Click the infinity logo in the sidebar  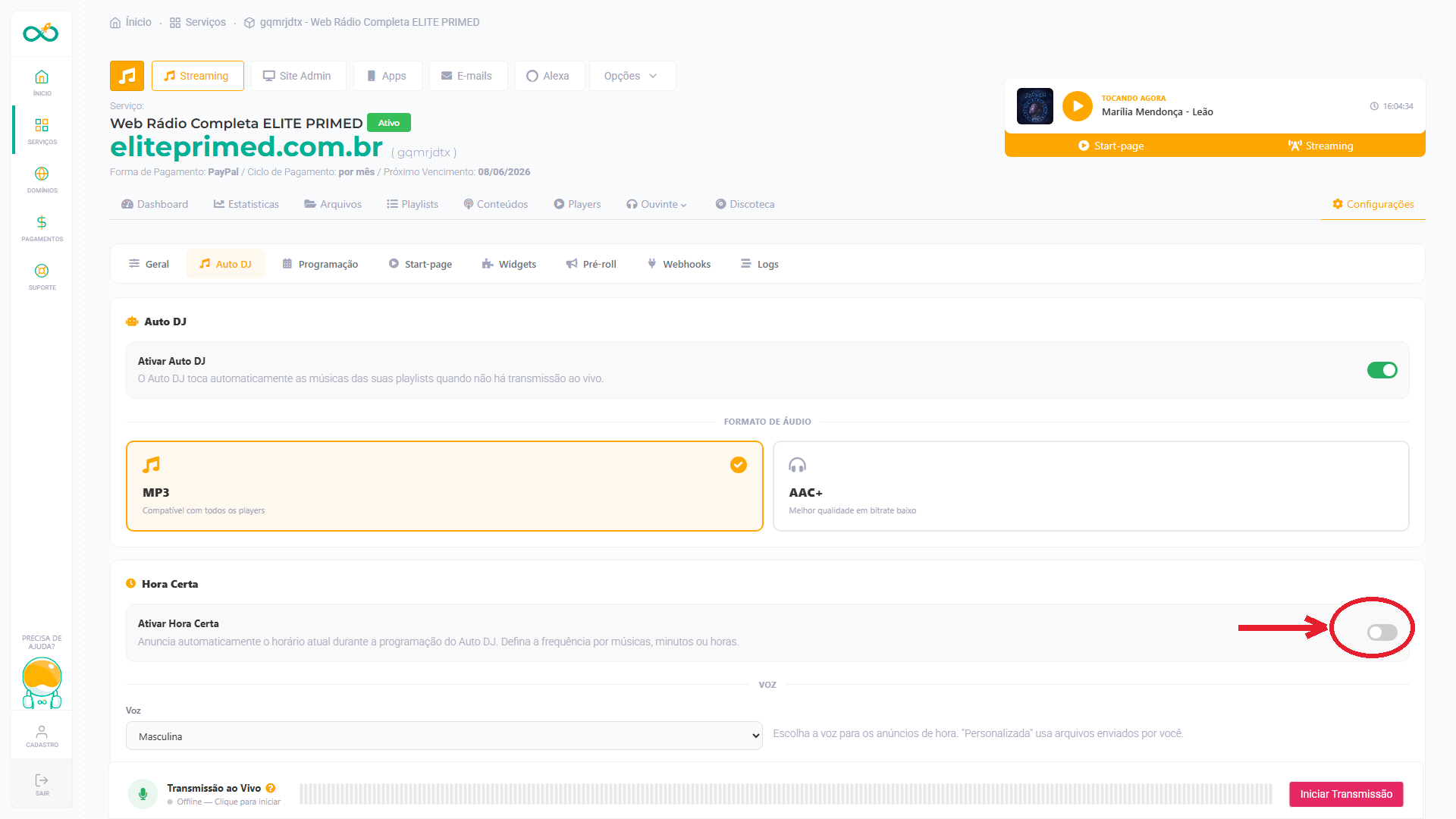pyautogui.click(x=41, y=33)
